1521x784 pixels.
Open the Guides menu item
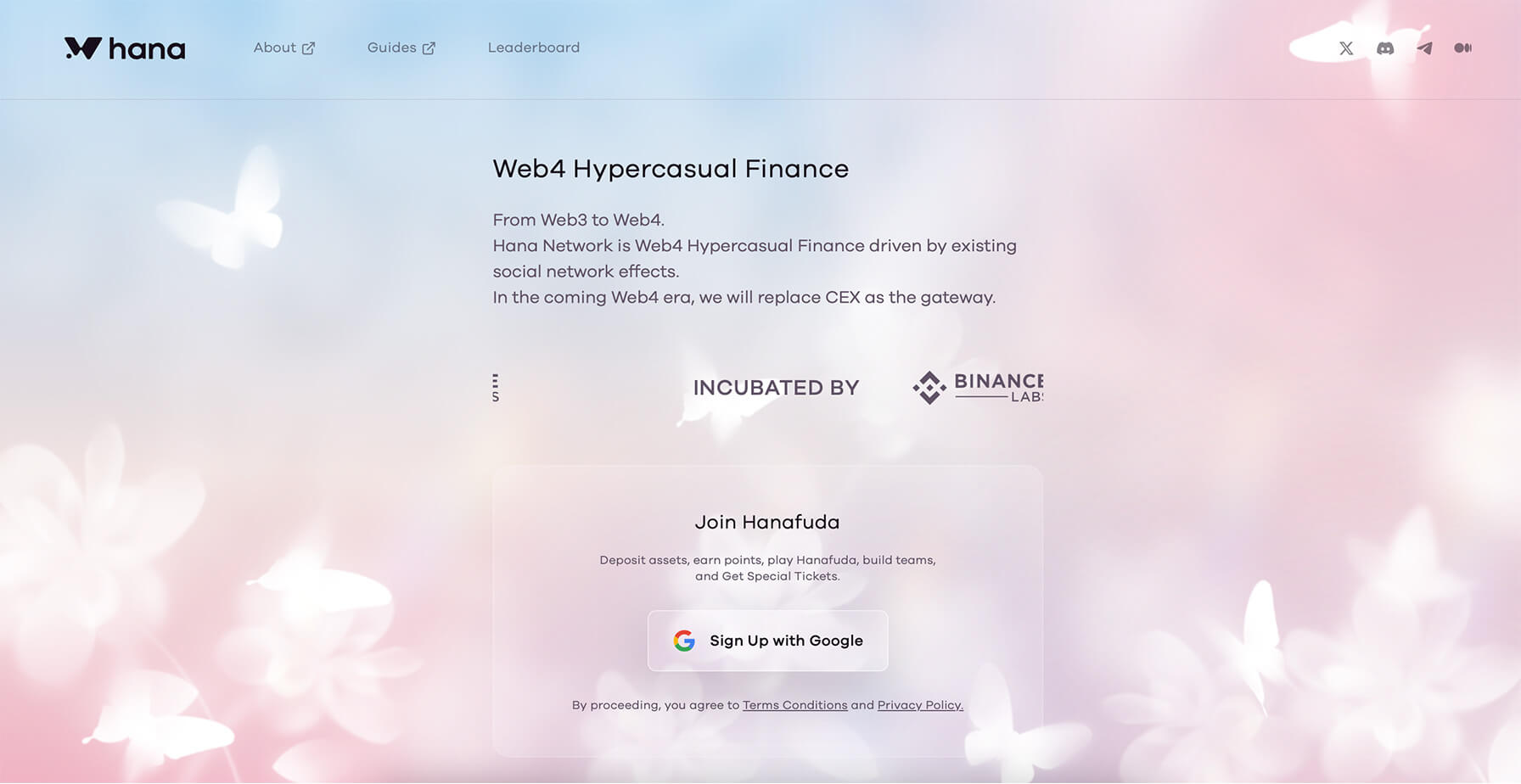[391, 48]
